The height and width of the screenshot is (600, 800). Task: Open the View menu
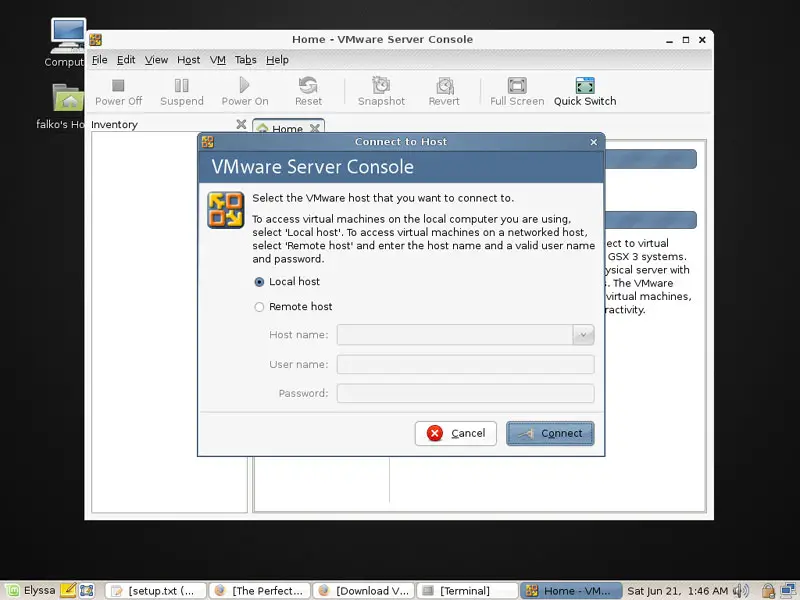pyautogui.click(x=156, y=60)
